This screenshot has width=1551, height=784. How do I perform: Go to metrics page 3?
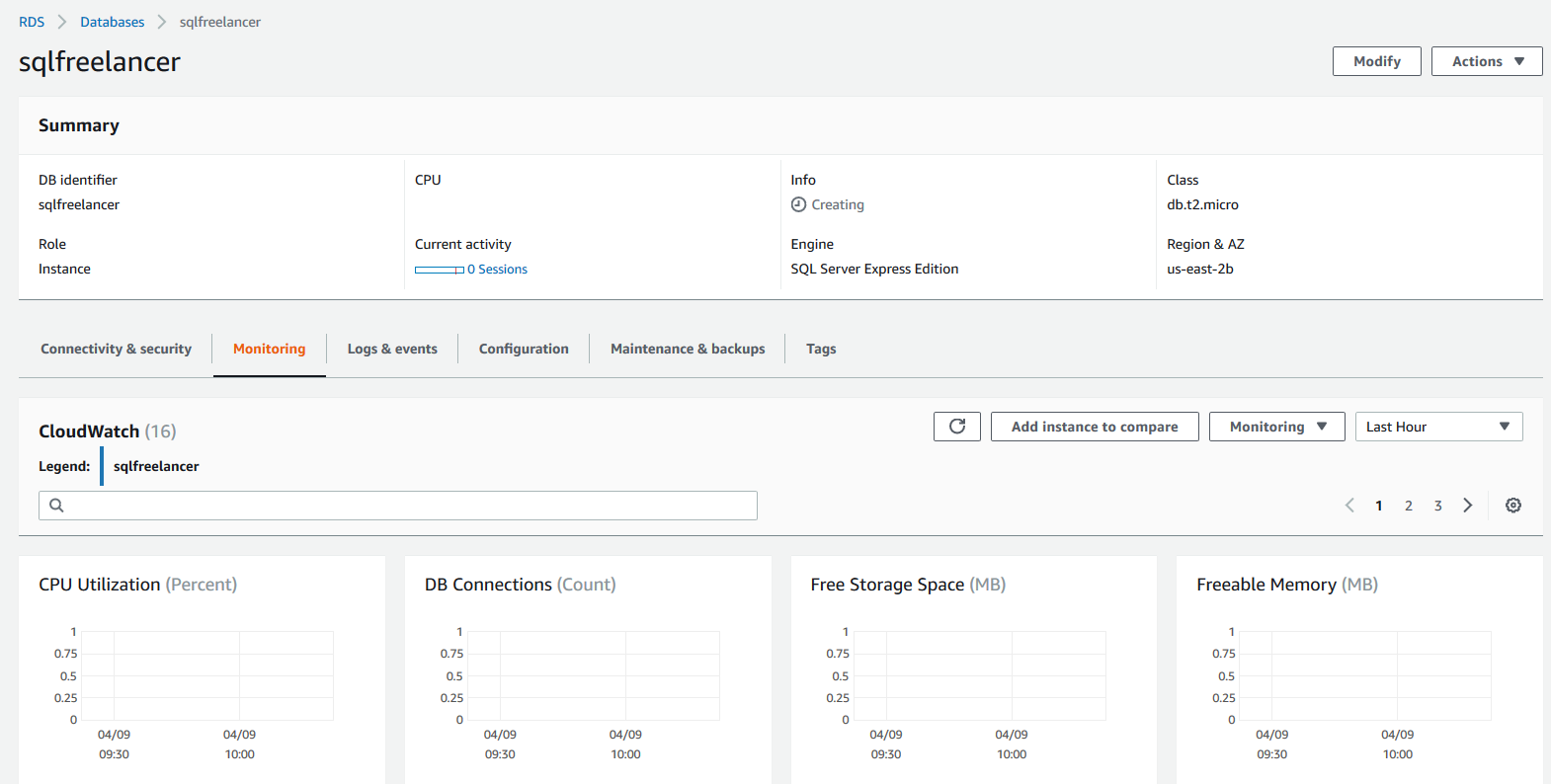click(1438, 506)
